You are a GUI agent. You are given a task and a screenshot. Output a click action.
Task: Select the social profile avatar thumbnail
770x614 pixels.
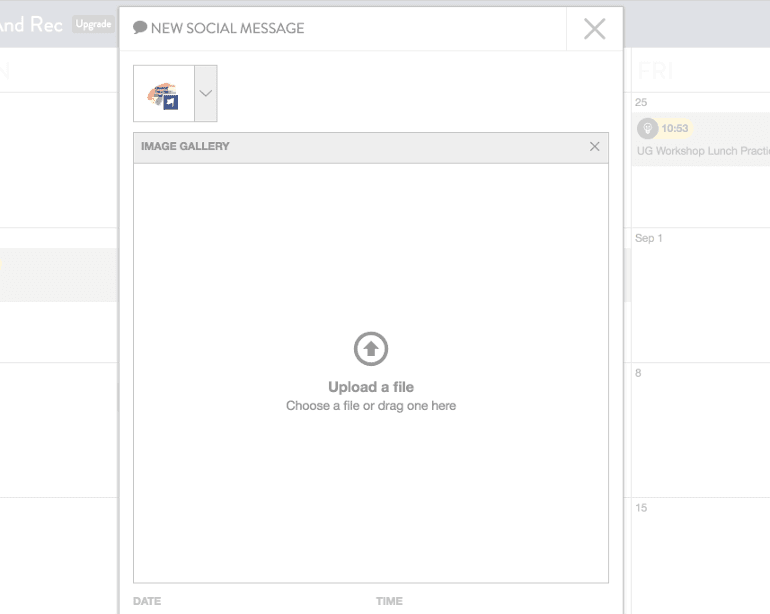pyautogui.click(x=163, y=94)
